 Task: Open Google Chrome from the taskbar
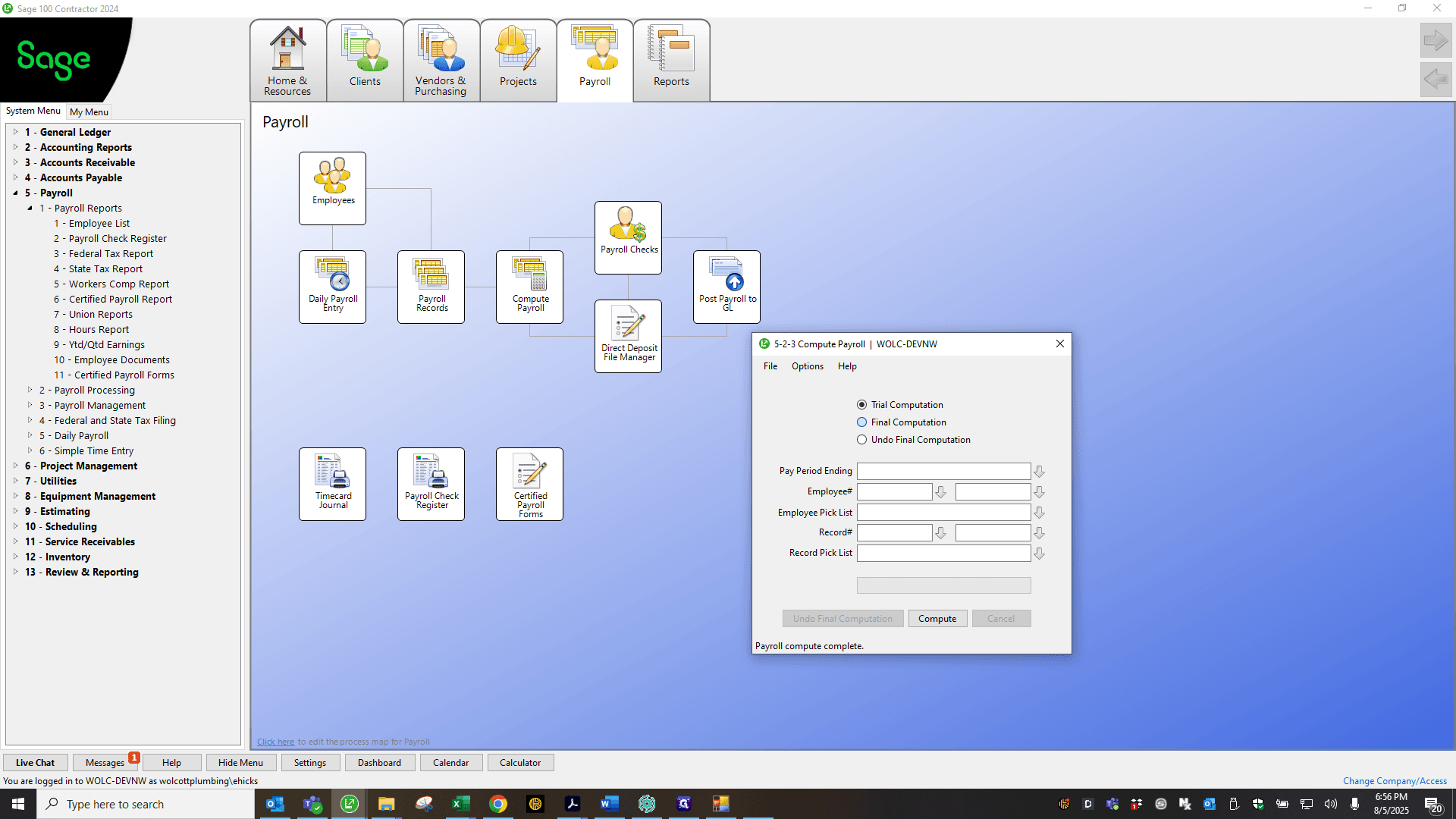click(498, 804)
